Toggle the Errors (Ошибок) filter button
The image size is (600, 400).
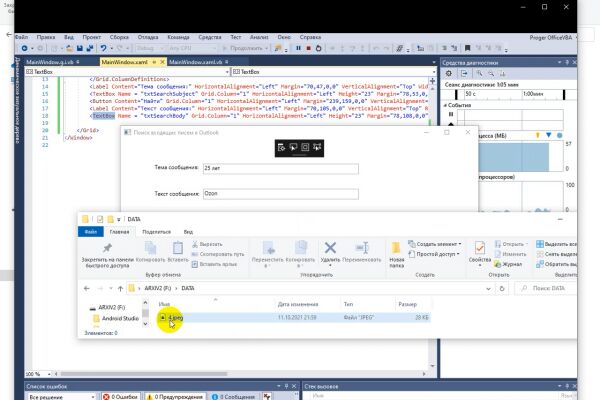121,397
